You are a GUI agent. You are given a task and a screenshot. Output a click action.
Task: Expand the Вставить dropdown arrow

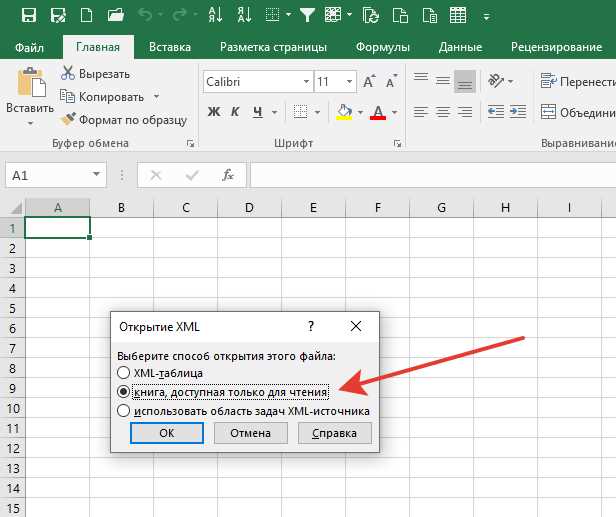[x=30, y=123]
